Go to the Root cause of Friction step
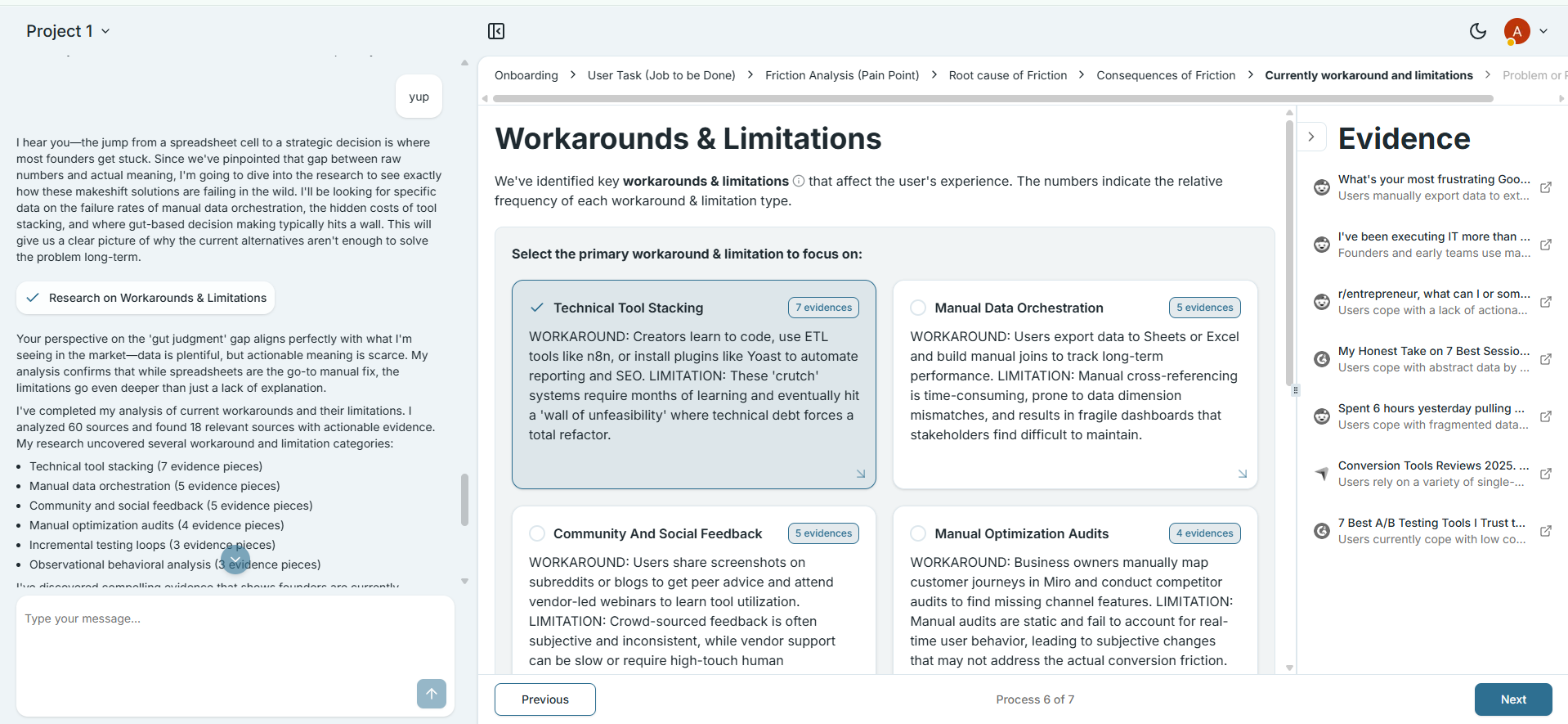 click(1008, 75)
